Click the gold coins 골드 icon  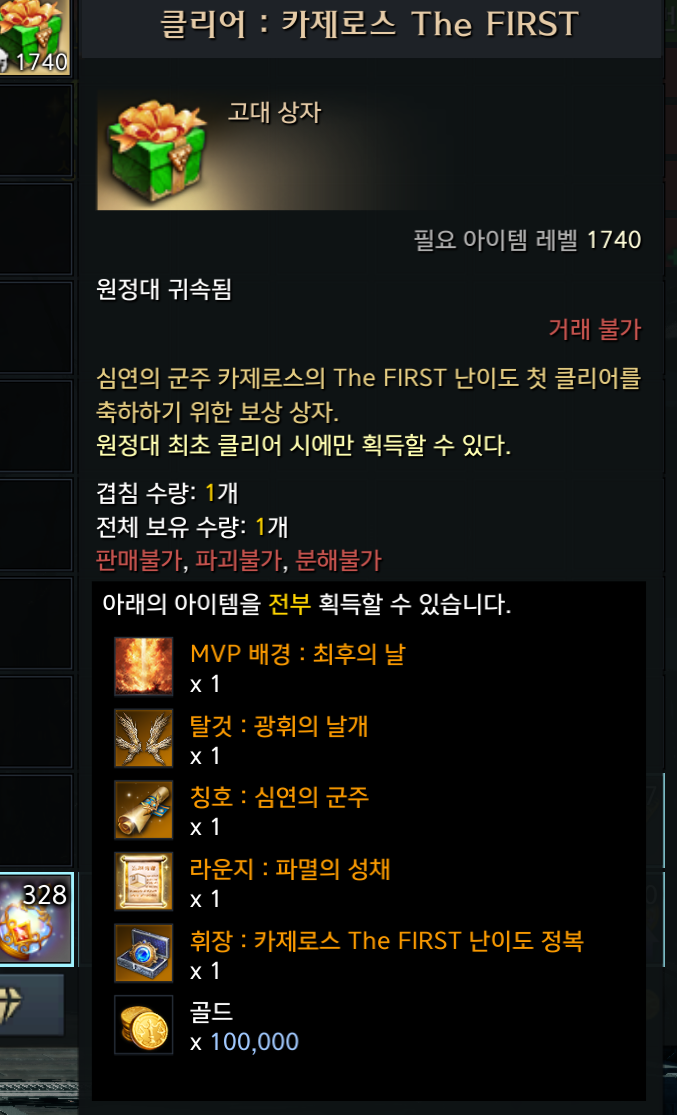coord(144,1025)
